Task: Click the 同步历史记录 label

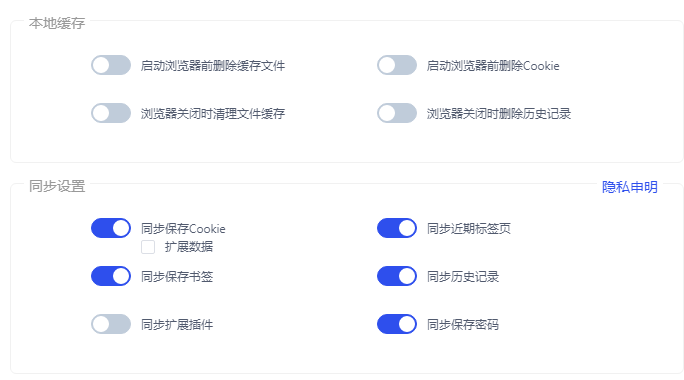Action: [463, 277]
